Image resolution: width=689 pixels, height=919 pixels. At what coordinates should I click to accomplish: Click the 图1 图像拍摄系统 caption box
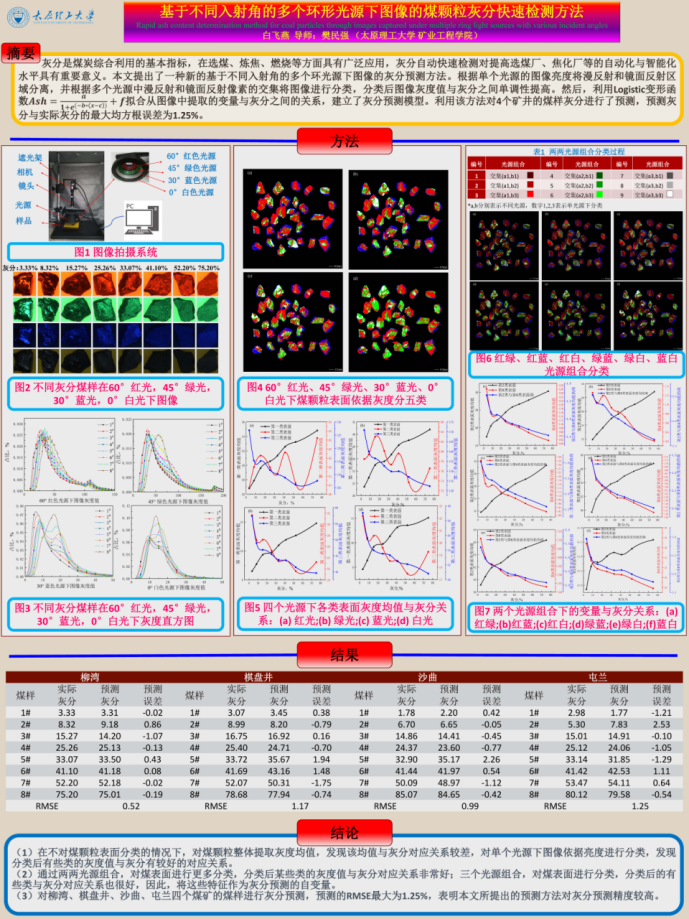pos(115,252)
